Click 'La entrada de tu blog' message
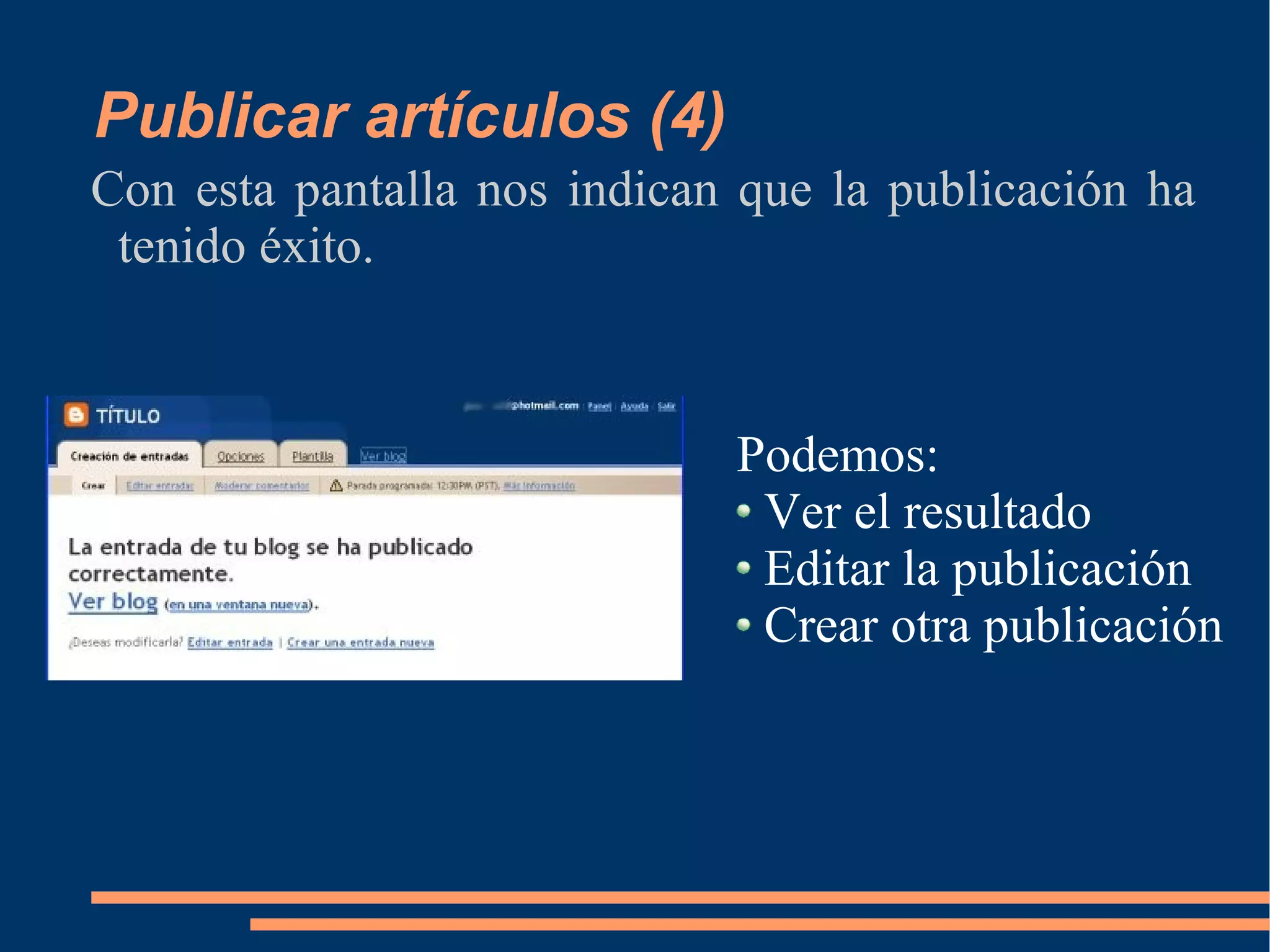 coord(270,560)
